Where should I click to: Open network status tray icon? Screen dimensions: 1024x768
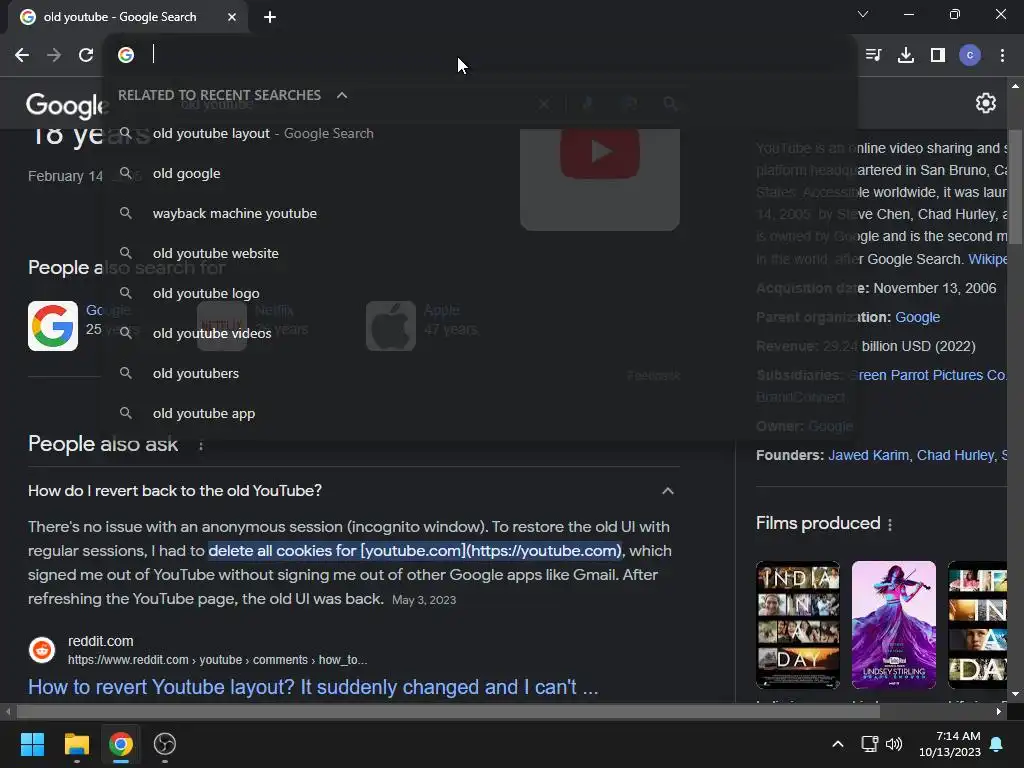869,744
